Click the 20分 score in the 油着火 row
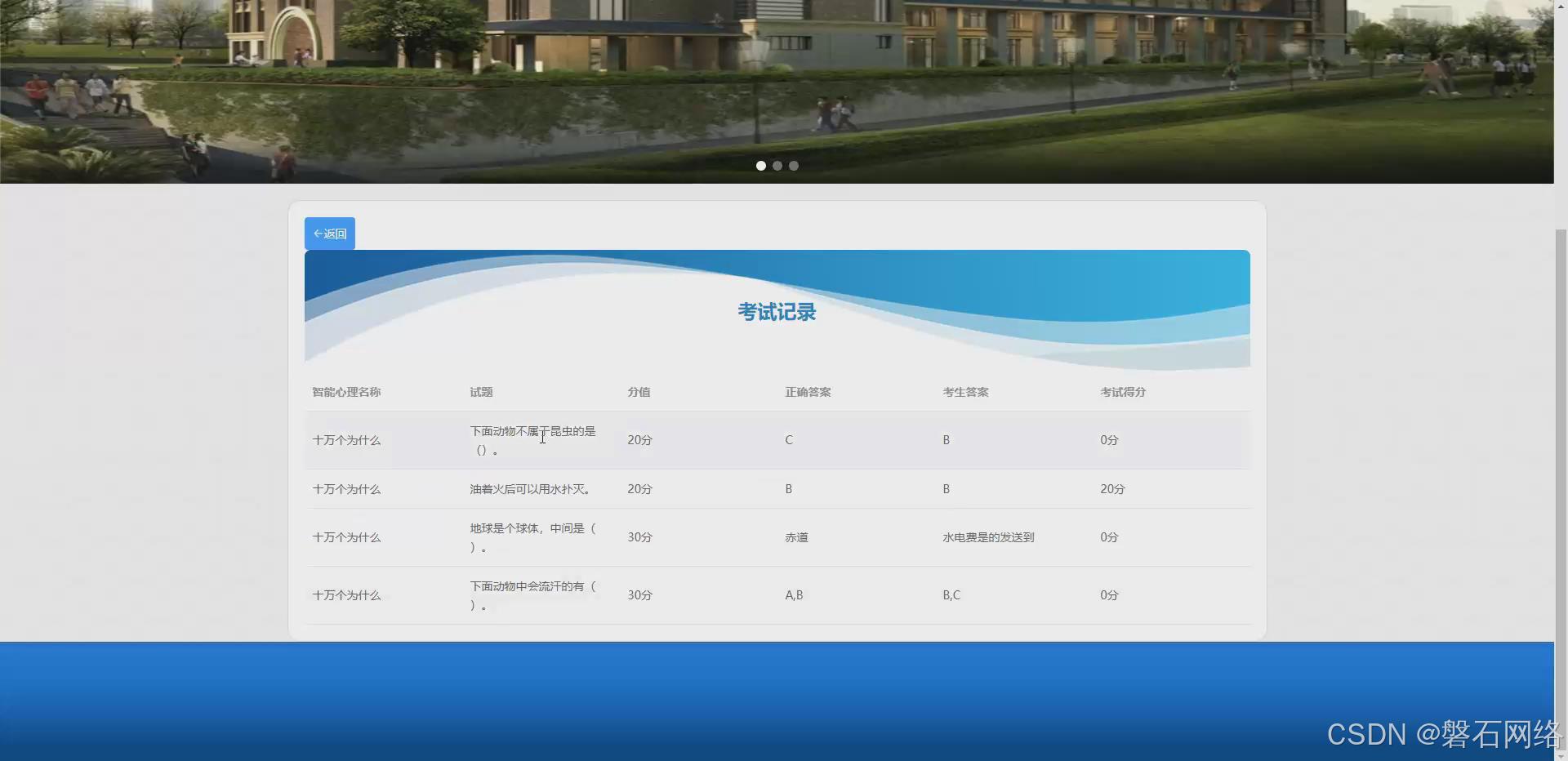 [1112, 489]
